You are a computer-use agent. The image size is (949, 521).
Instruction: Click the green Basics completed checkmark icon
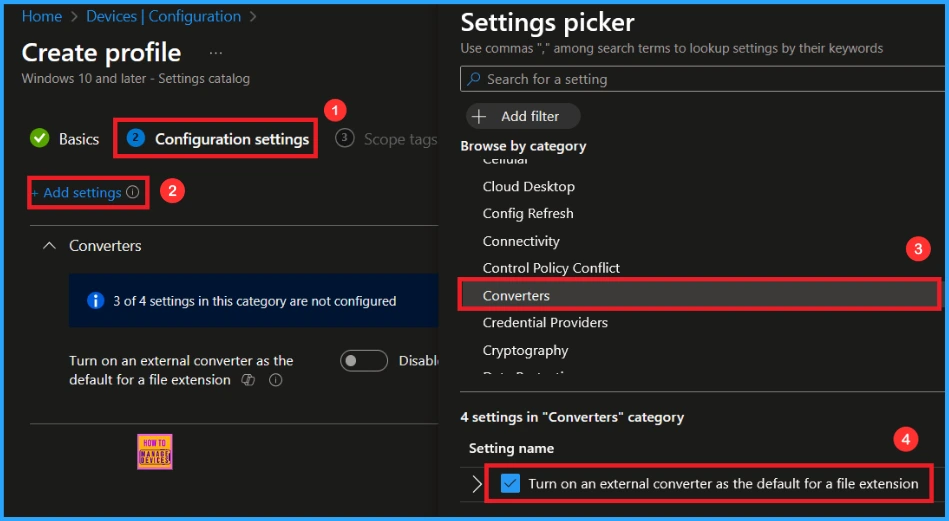(40, 139)
